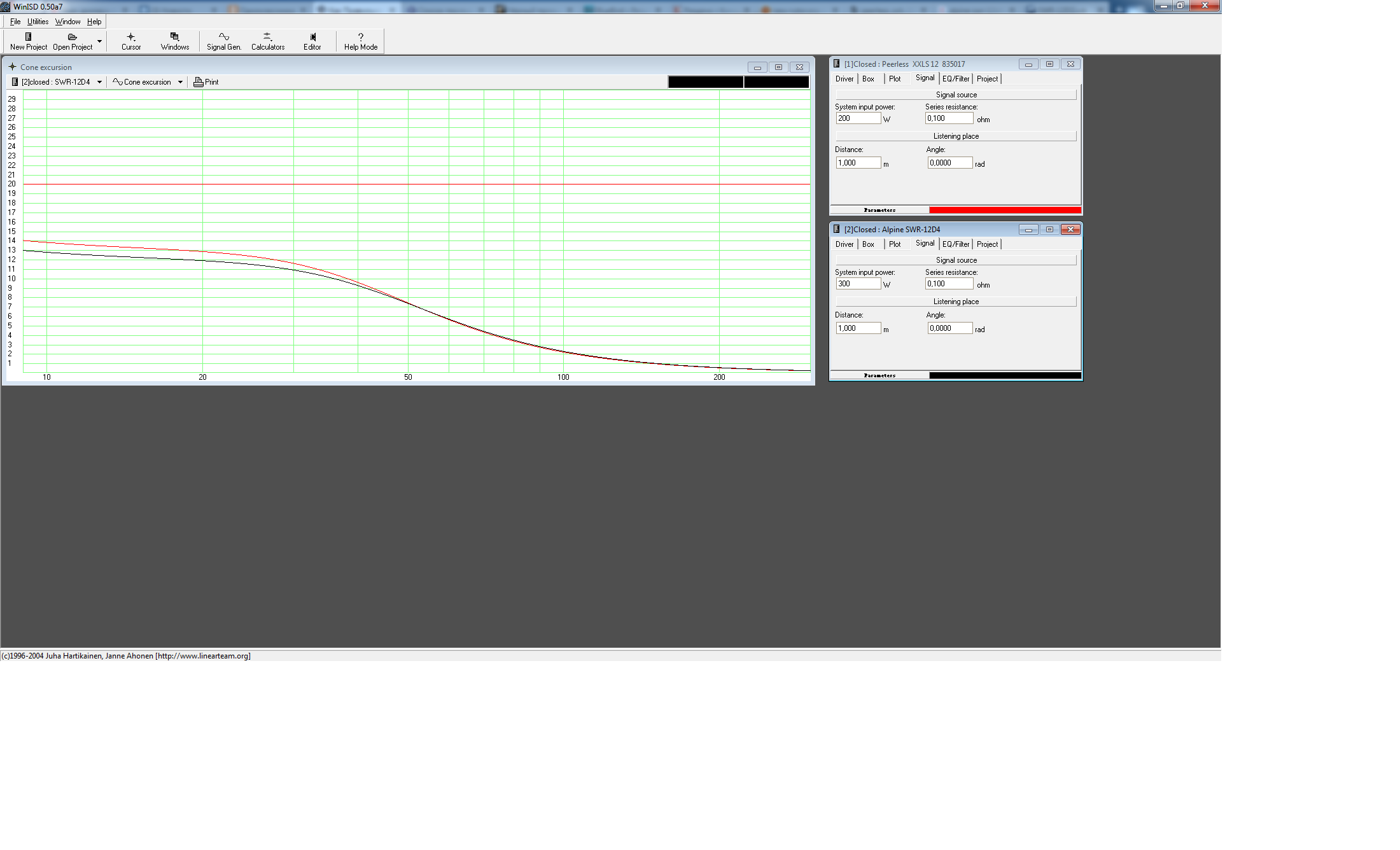The width and height of the screenshot is (1400, 850).
Task: Launch the Signal Gen. tool
Action: tap(224, 41)
